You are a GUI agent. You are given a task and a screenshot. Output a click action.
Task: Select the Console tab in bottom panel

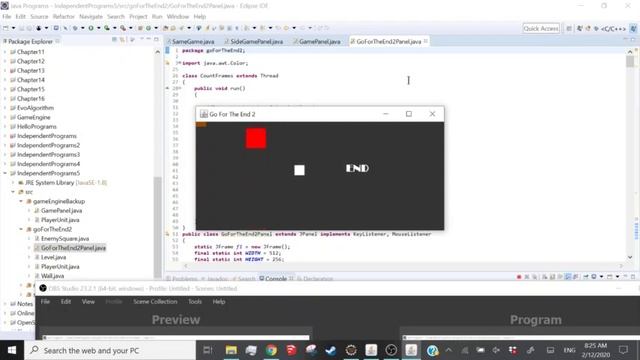click(276, 278)
